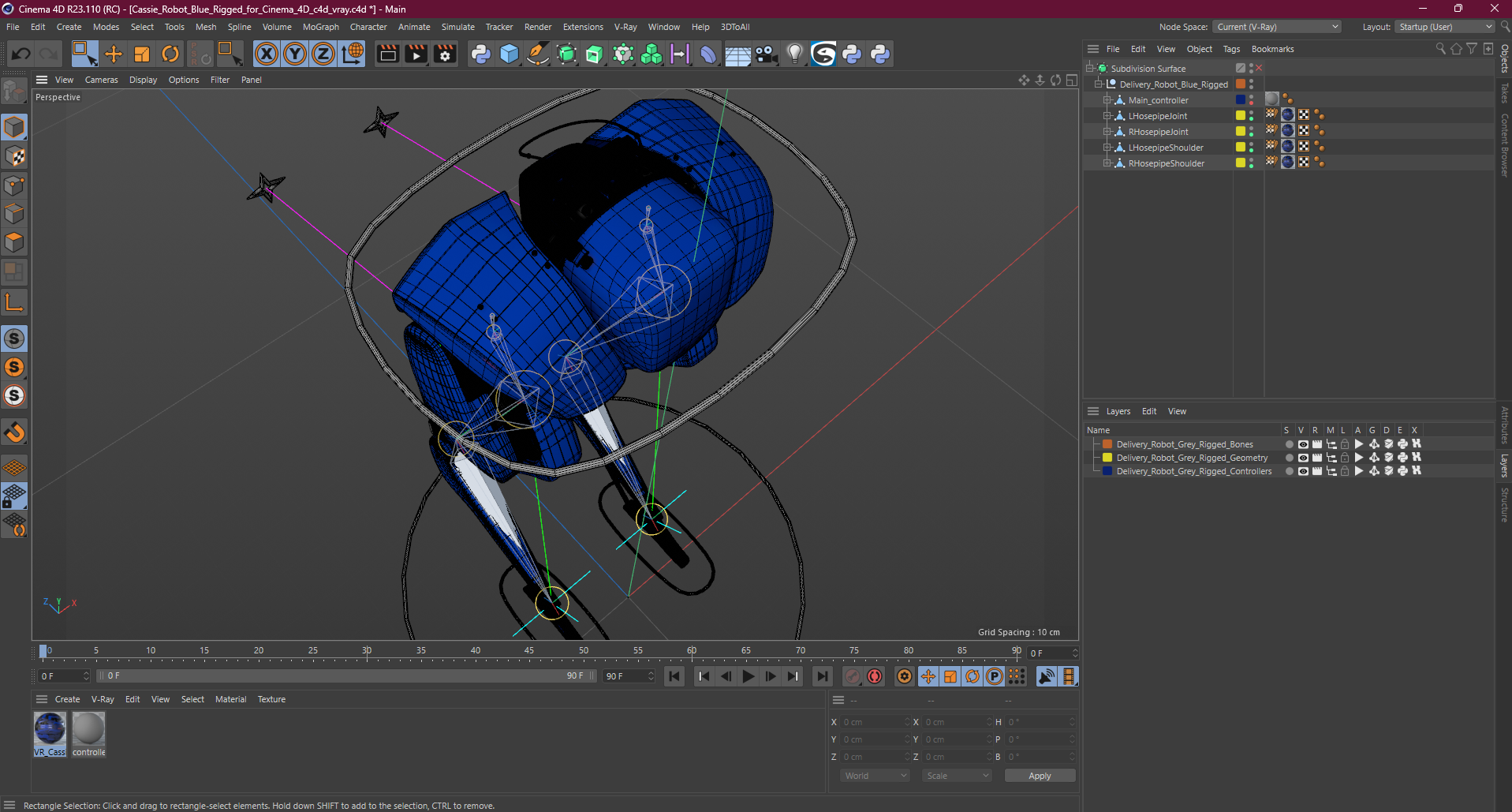Click the Apply button
This screenshot has width=1512, height=812.
1040,776
